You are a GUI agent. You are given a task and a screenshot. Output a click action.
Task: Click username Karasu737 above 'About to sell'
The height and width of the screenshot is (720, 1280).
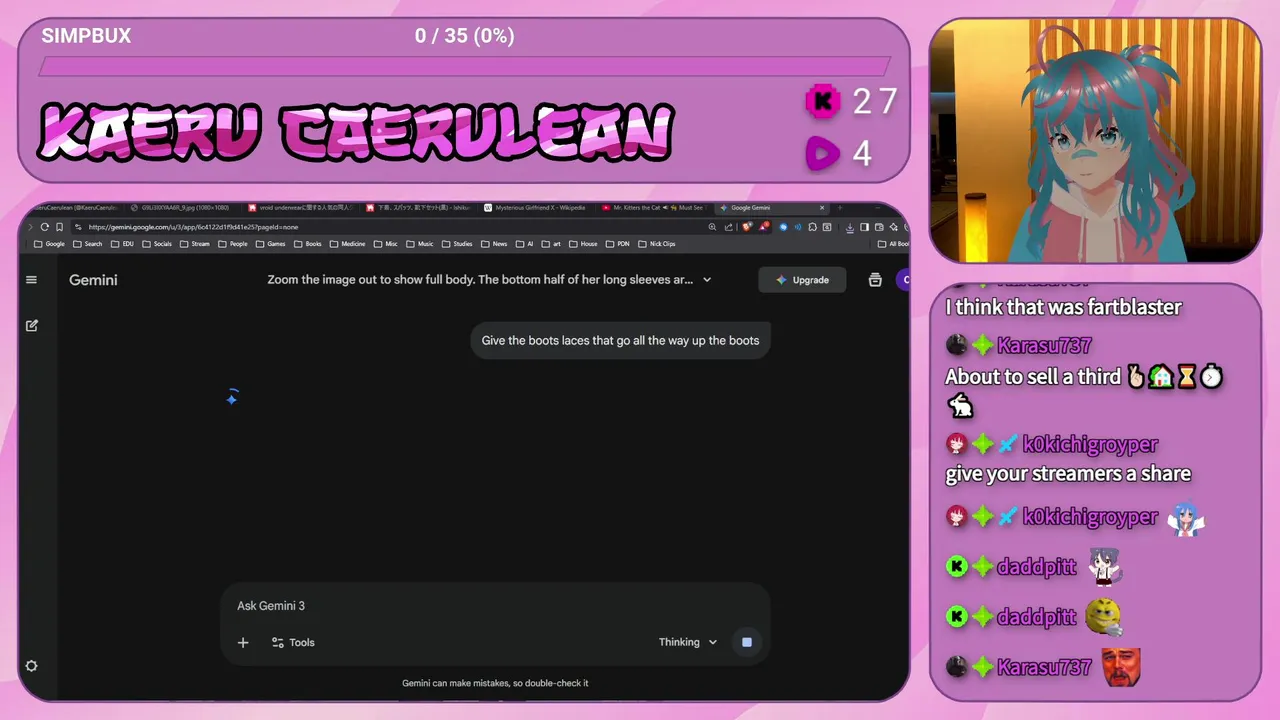pos(1044,346)
